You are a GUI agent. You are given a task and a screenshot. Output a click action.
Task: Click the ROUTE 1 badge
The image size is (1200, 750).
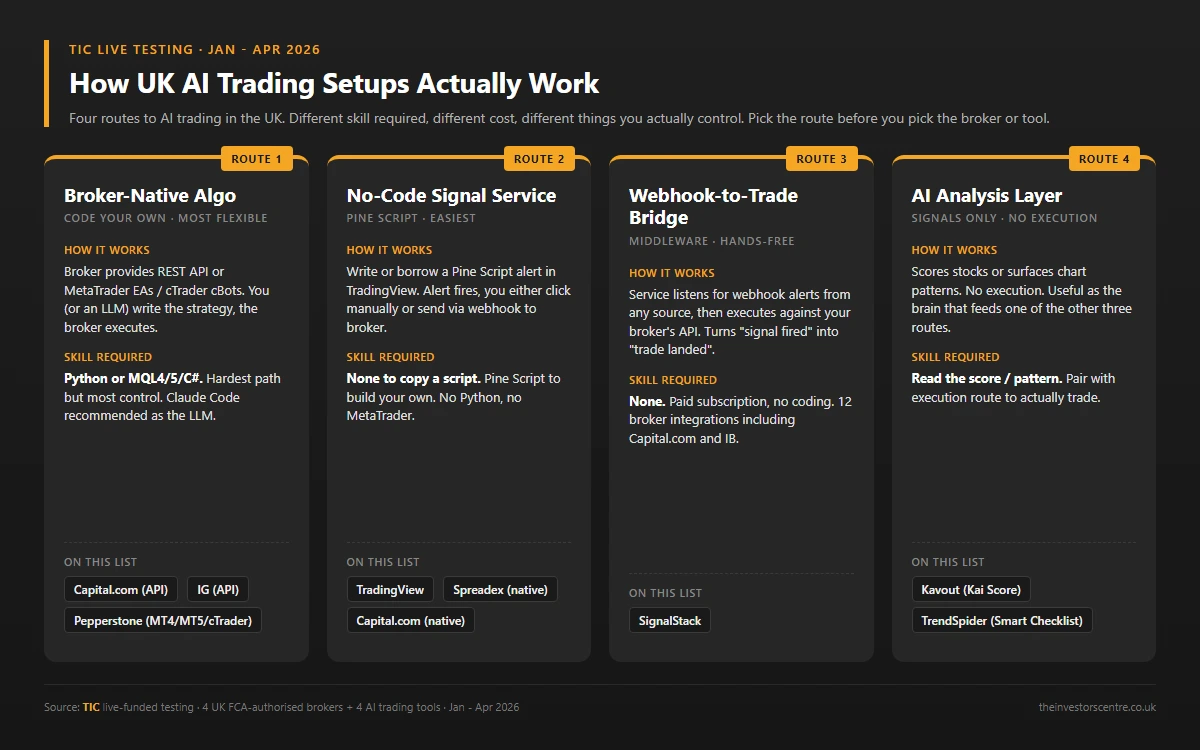click(x=257, y=159)
